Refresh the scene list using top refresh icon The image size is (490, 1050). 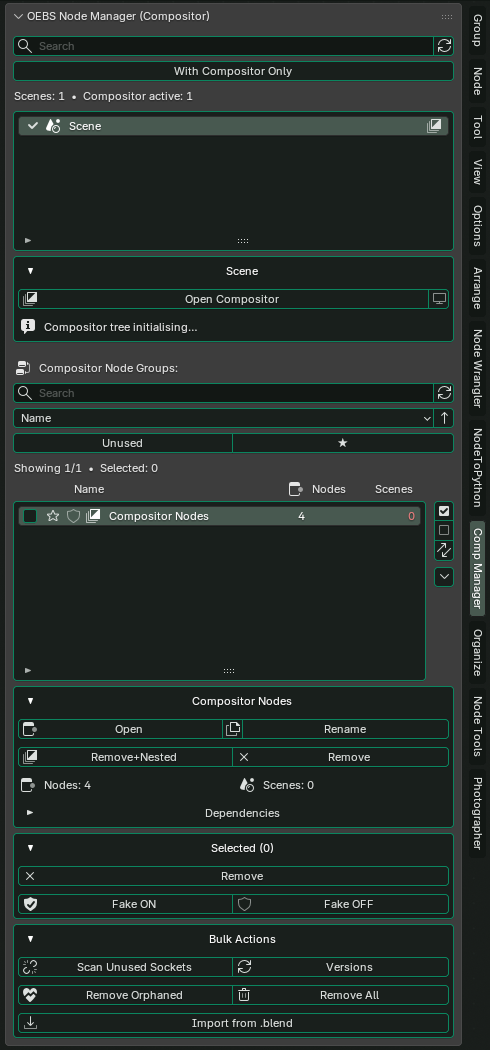pyautogui.click(x=444, y=46)
